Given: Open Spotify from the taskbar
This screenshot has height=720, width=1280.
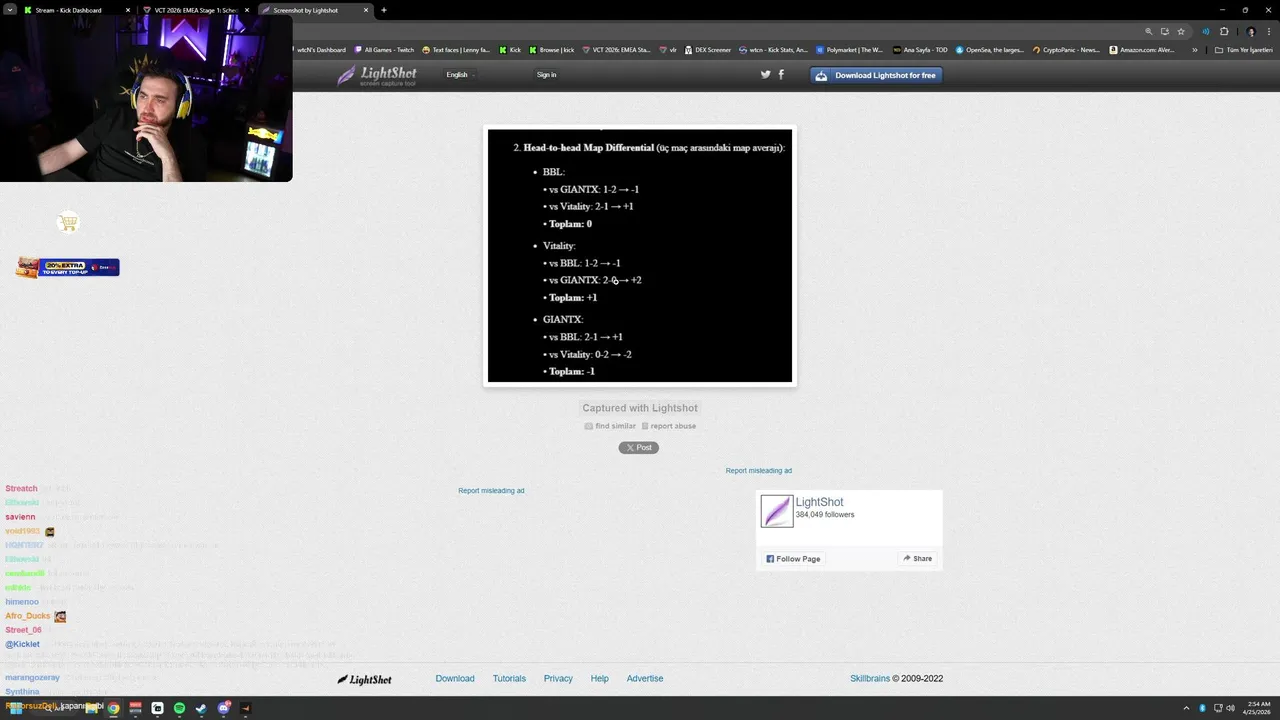Looking at the screenshot, I should [x=179, y=708].
